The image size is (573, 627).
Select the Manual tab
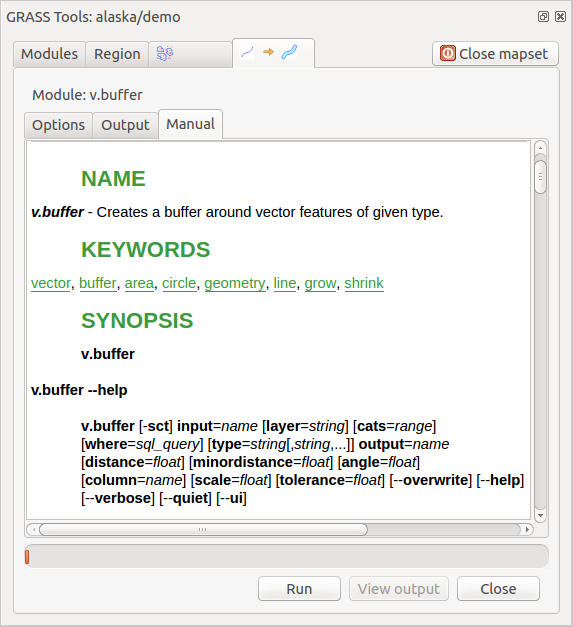[190, 124]
